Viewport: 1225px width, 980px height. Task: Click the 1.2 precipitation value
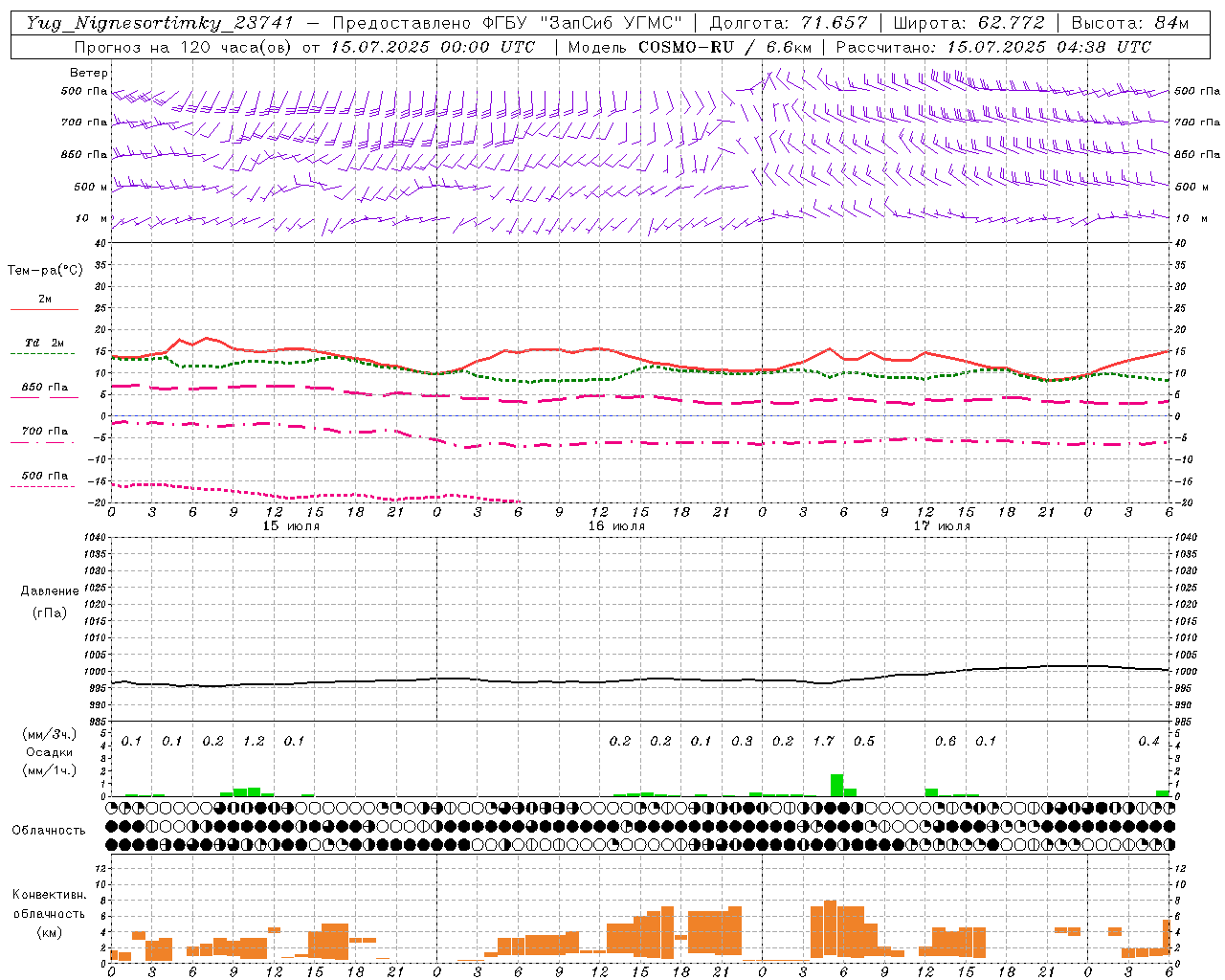point(254,742)
